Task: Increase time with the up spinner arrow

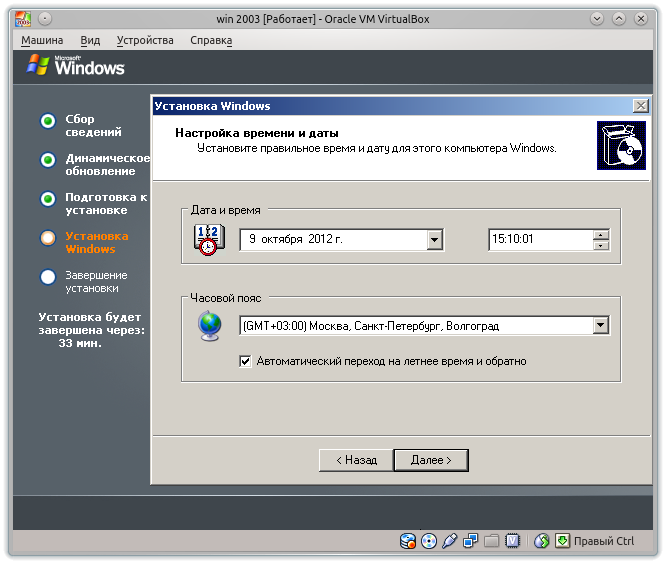Action: [601, 235]
